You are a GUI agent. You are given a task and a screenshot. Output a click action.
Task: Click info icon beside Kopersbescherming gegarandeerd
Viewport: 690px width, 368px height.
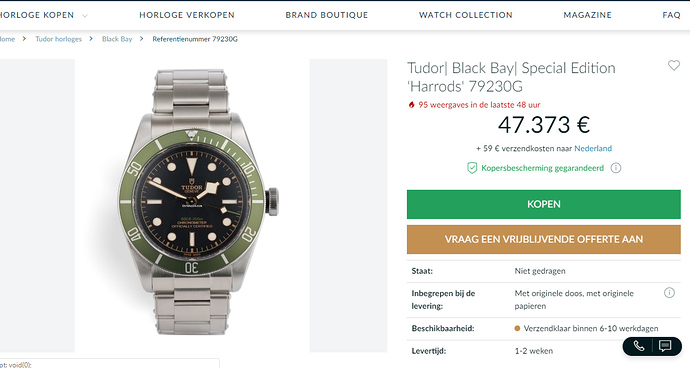tap(616, 168)
